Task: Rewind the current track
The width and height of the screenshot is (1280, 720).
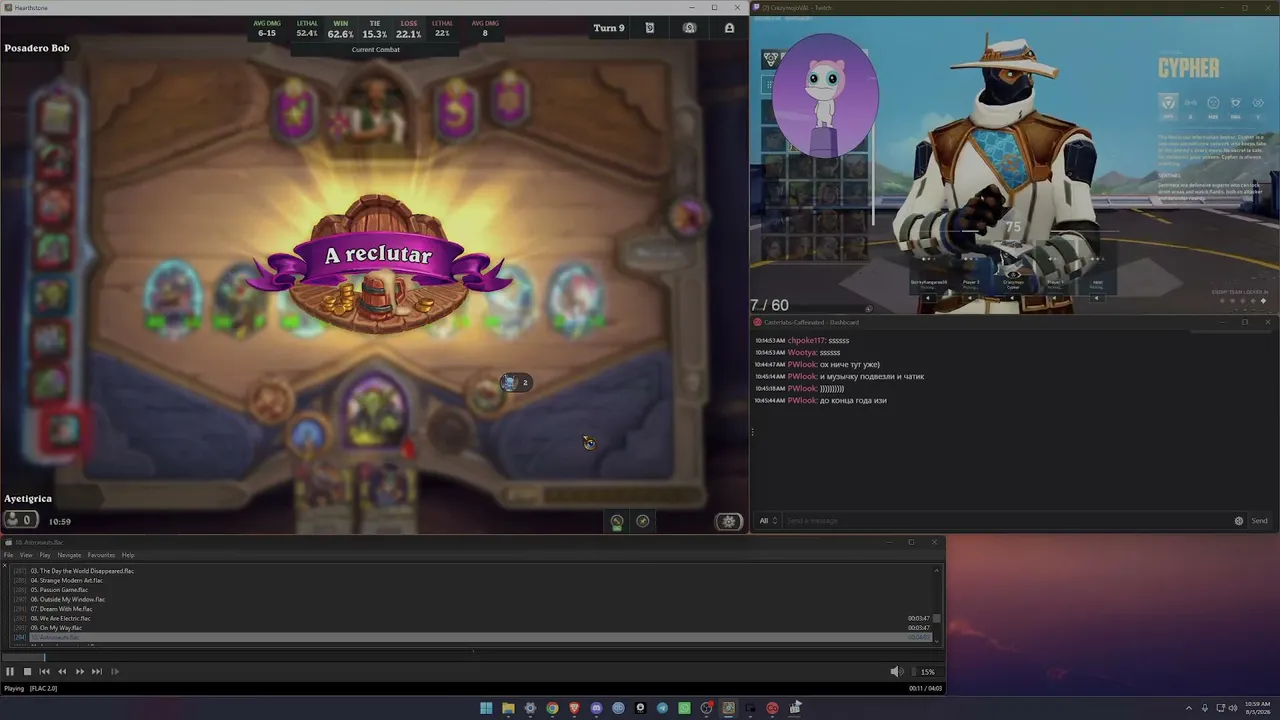Action: pos(62,672)
